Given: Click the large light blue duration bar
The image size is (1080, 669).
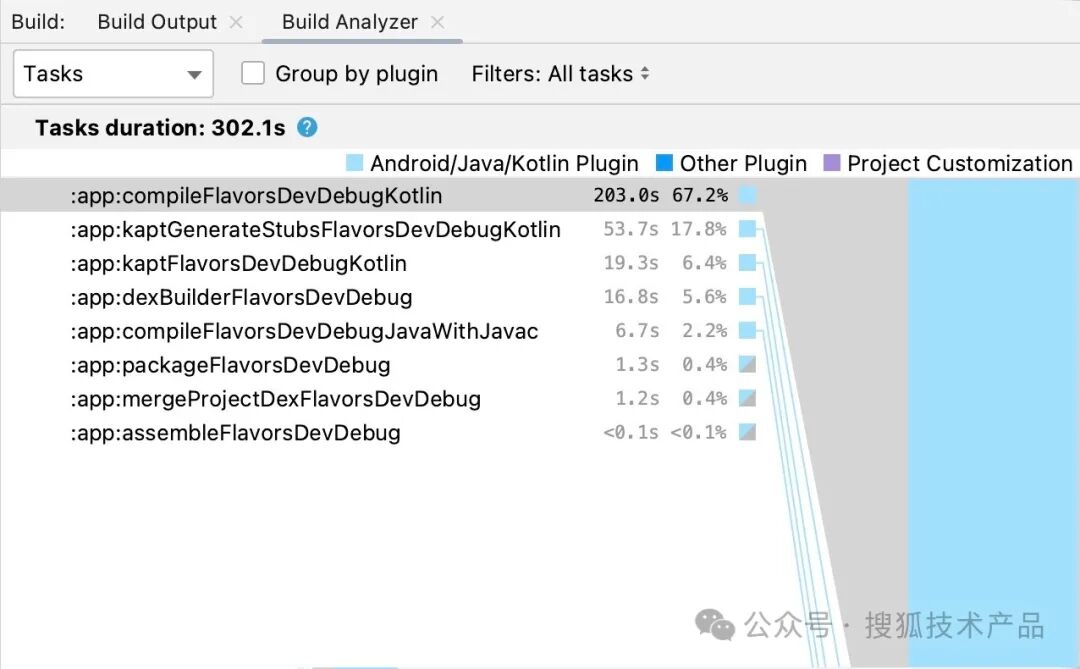Looking at the screenshot, I should [x=993, y=422].
